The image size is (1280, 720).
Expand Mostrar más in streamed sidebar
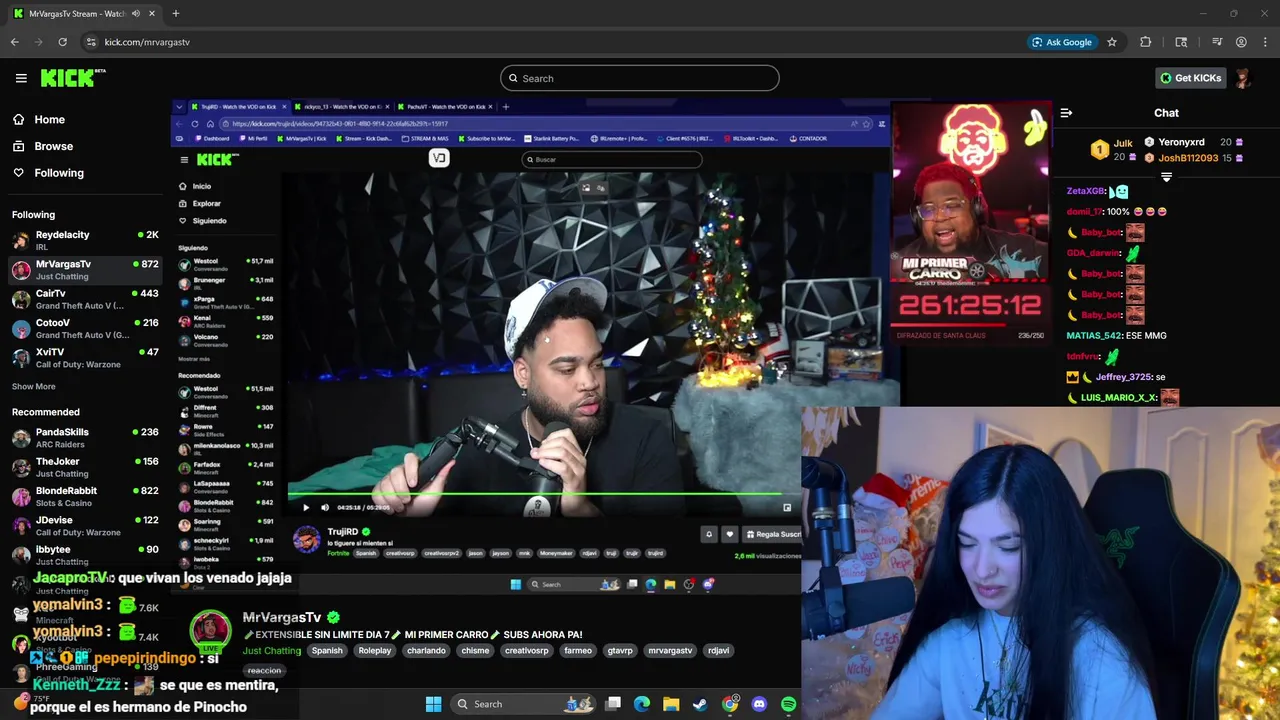[x=194, y=358]
